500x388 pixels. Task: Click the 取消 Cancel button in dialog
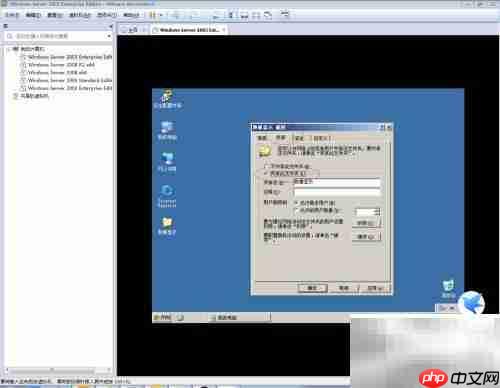point(344,288)
